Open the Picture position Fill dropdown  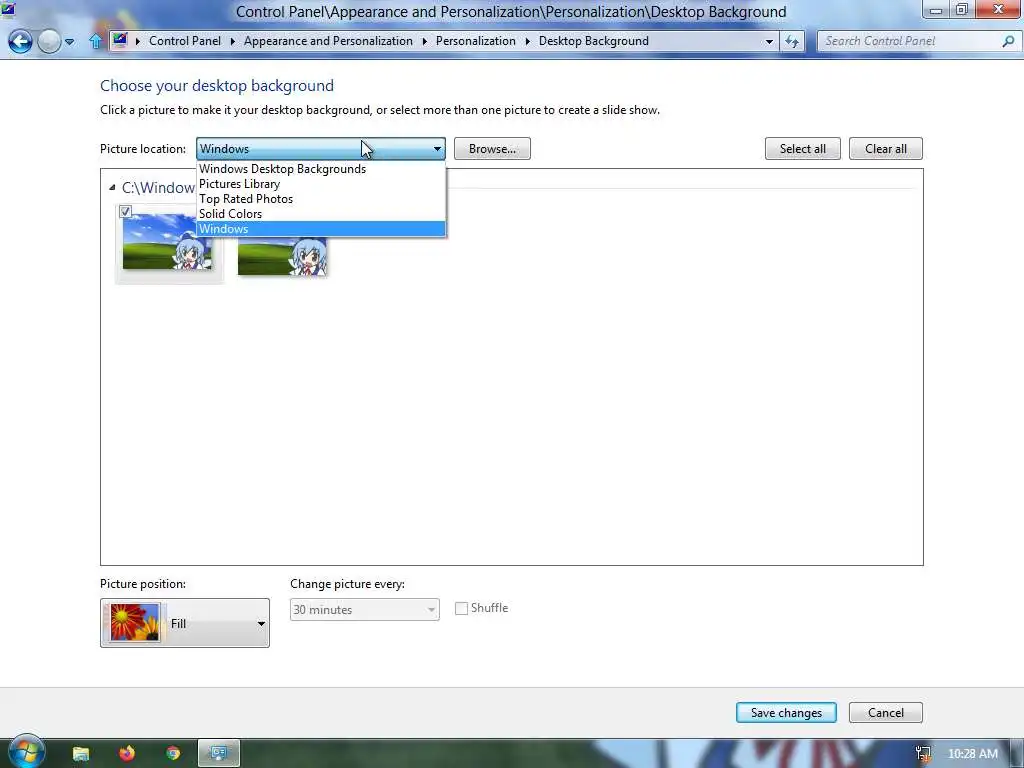(x=185, y=623)
